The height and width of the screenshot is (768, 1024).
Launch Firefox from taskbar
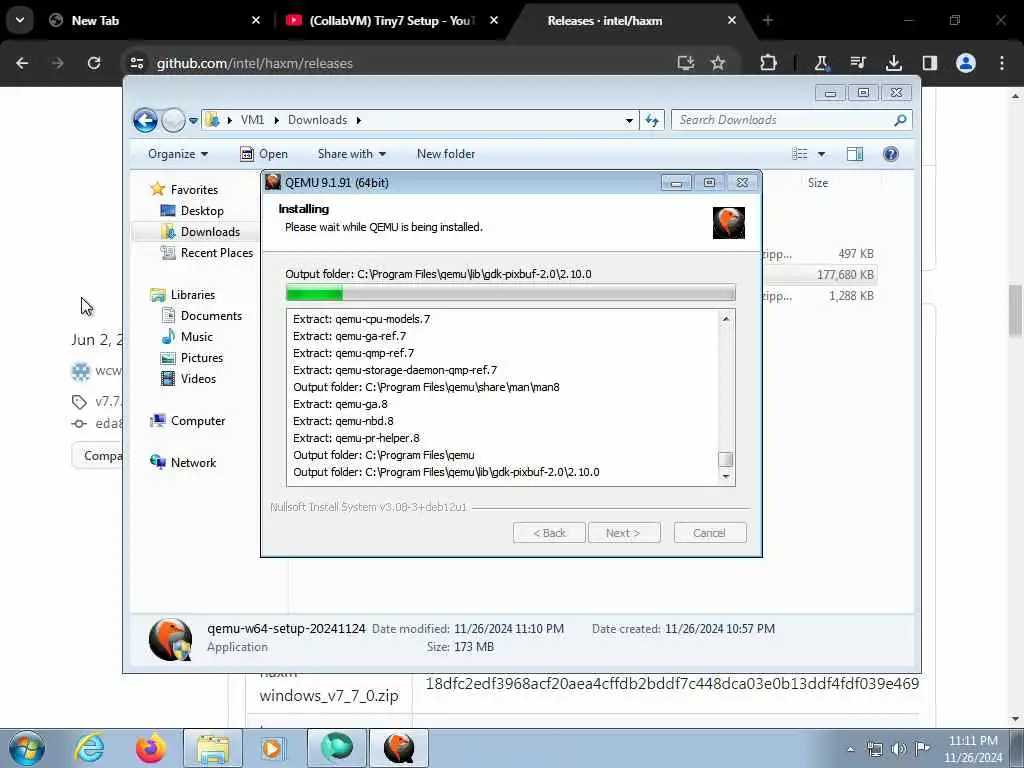coord(150,748)
